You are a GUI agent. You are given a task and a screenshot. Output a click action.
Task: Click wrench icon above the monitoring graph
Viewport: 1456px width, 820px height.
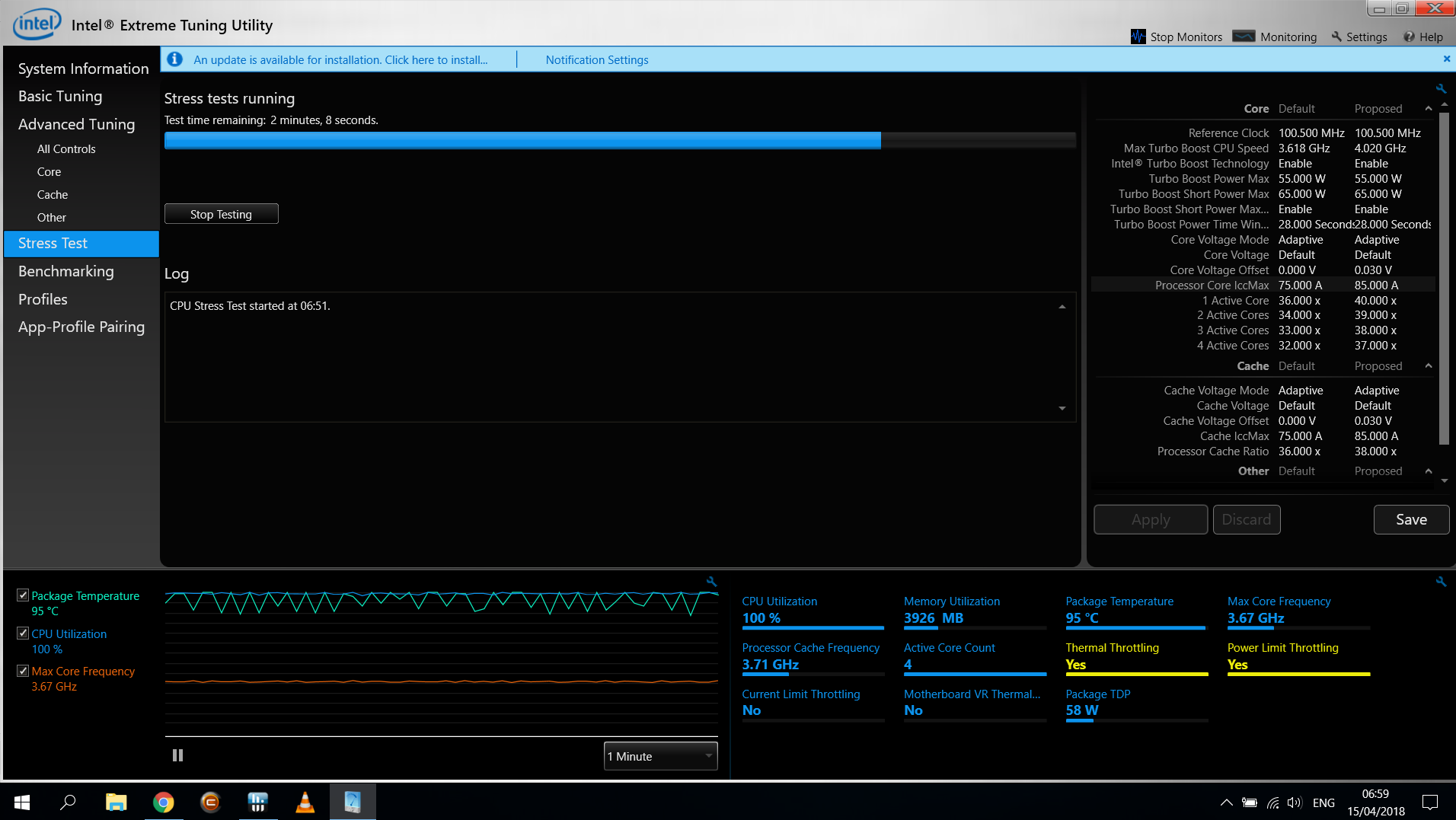tap(711, 582)
